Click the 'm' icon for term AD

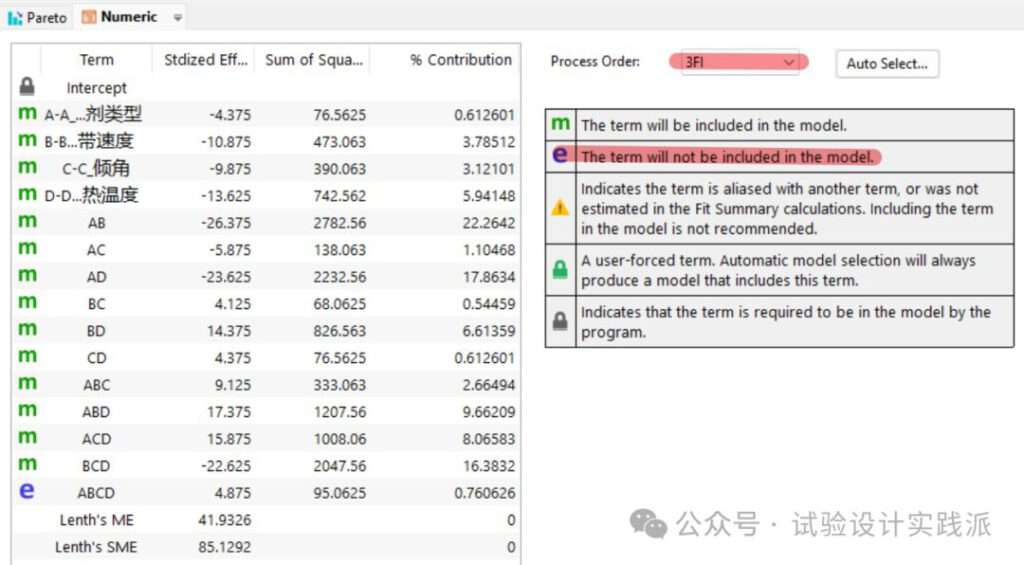pos(27,275)
